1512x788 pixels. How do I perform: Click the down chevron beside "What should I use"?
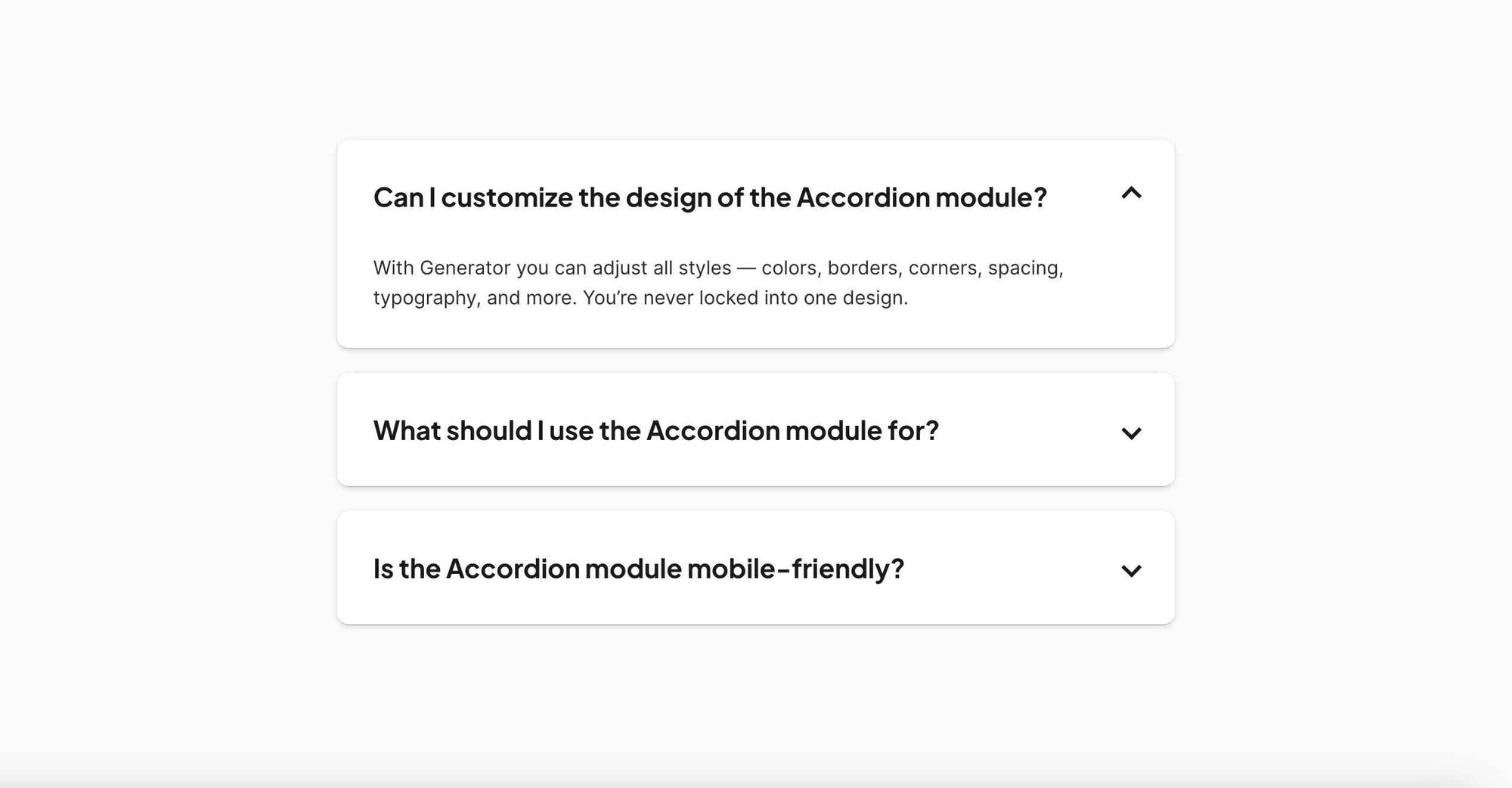pyautogui.click(x=1131, y=433)
